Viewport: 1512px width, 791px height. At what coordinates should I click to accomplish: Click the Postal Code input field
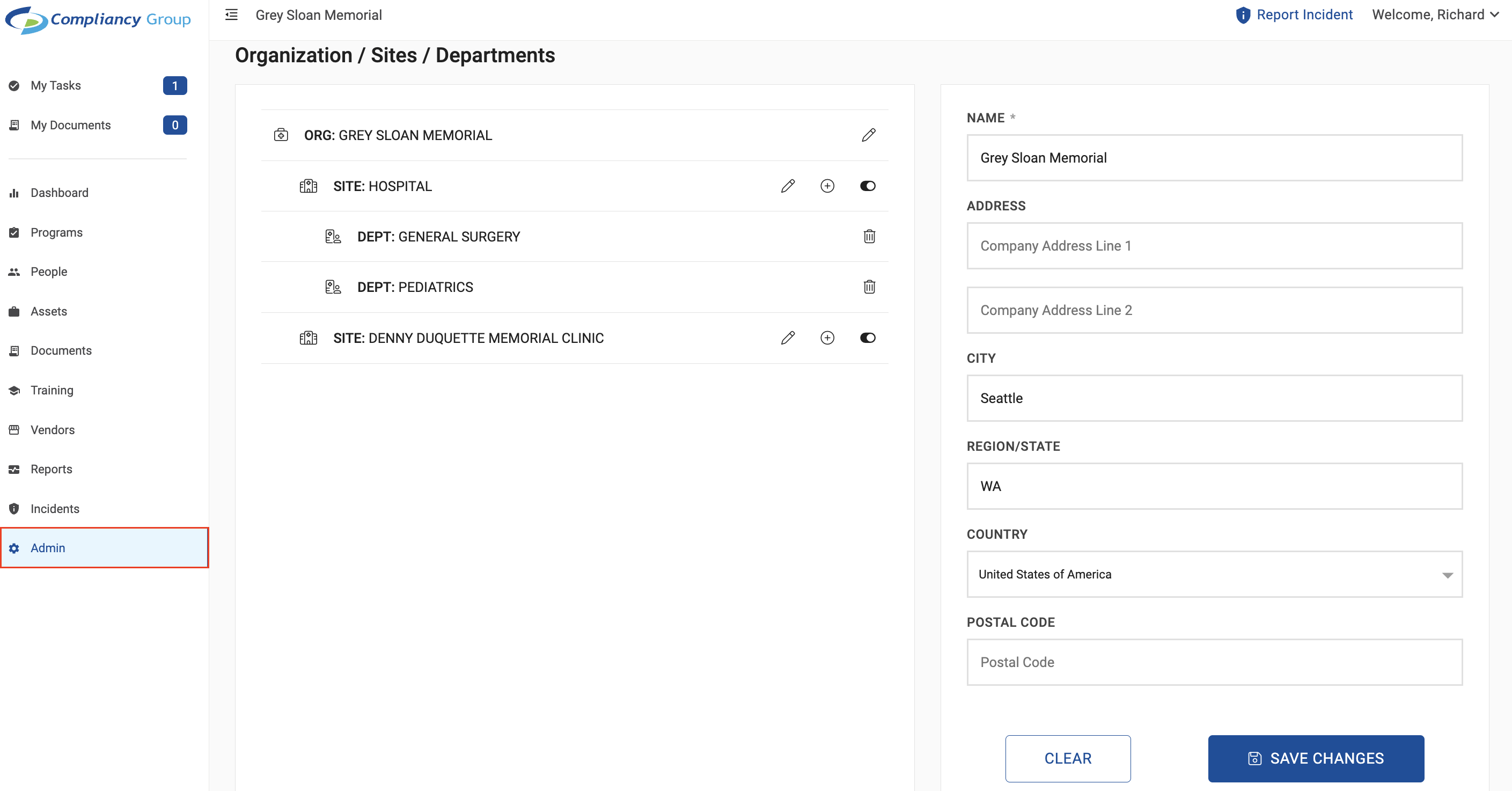[1214, 662]
